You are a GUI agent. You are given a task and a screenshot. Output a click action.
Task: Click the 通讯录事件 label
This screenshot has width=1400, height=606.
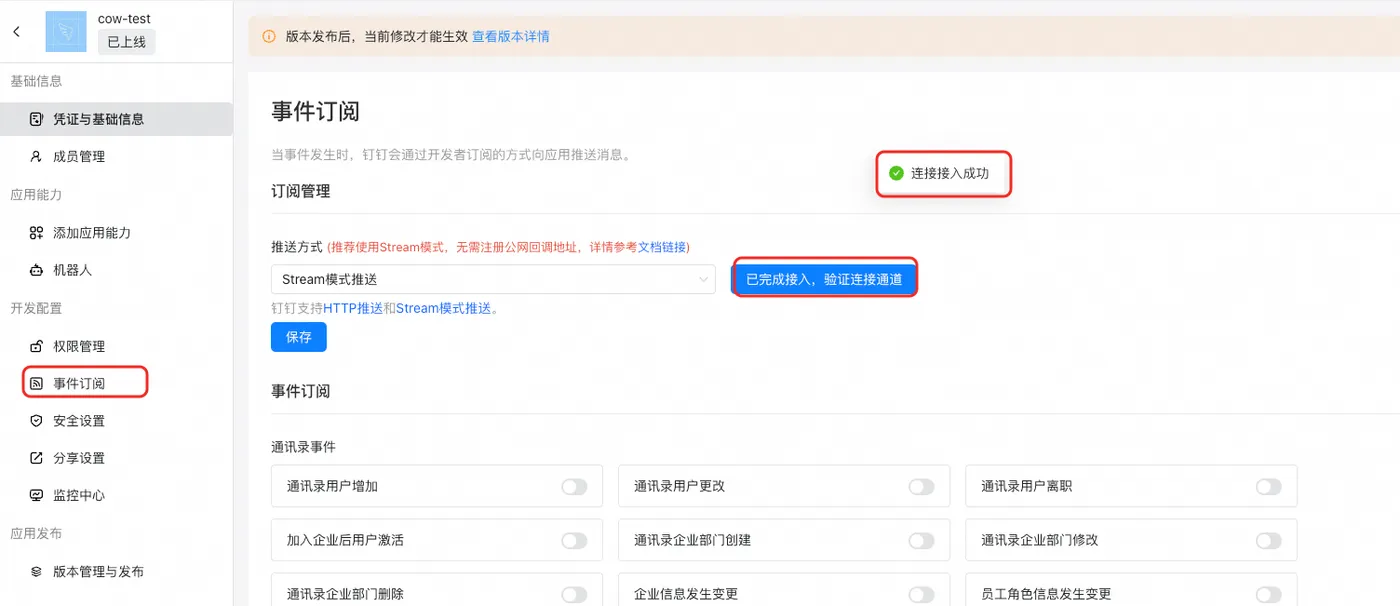(x=303, y=446)
